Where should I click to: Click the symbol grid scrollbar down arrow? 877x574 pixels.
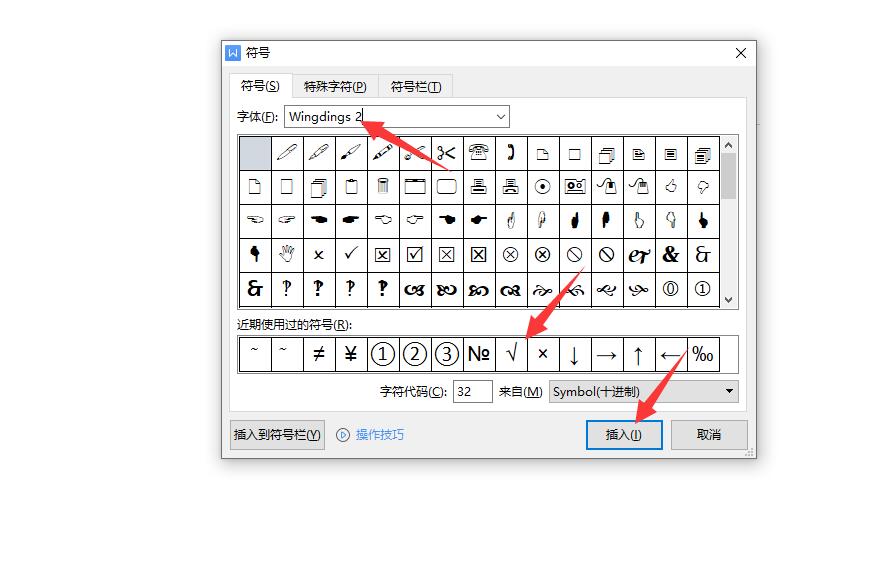(x=729, y=299)
